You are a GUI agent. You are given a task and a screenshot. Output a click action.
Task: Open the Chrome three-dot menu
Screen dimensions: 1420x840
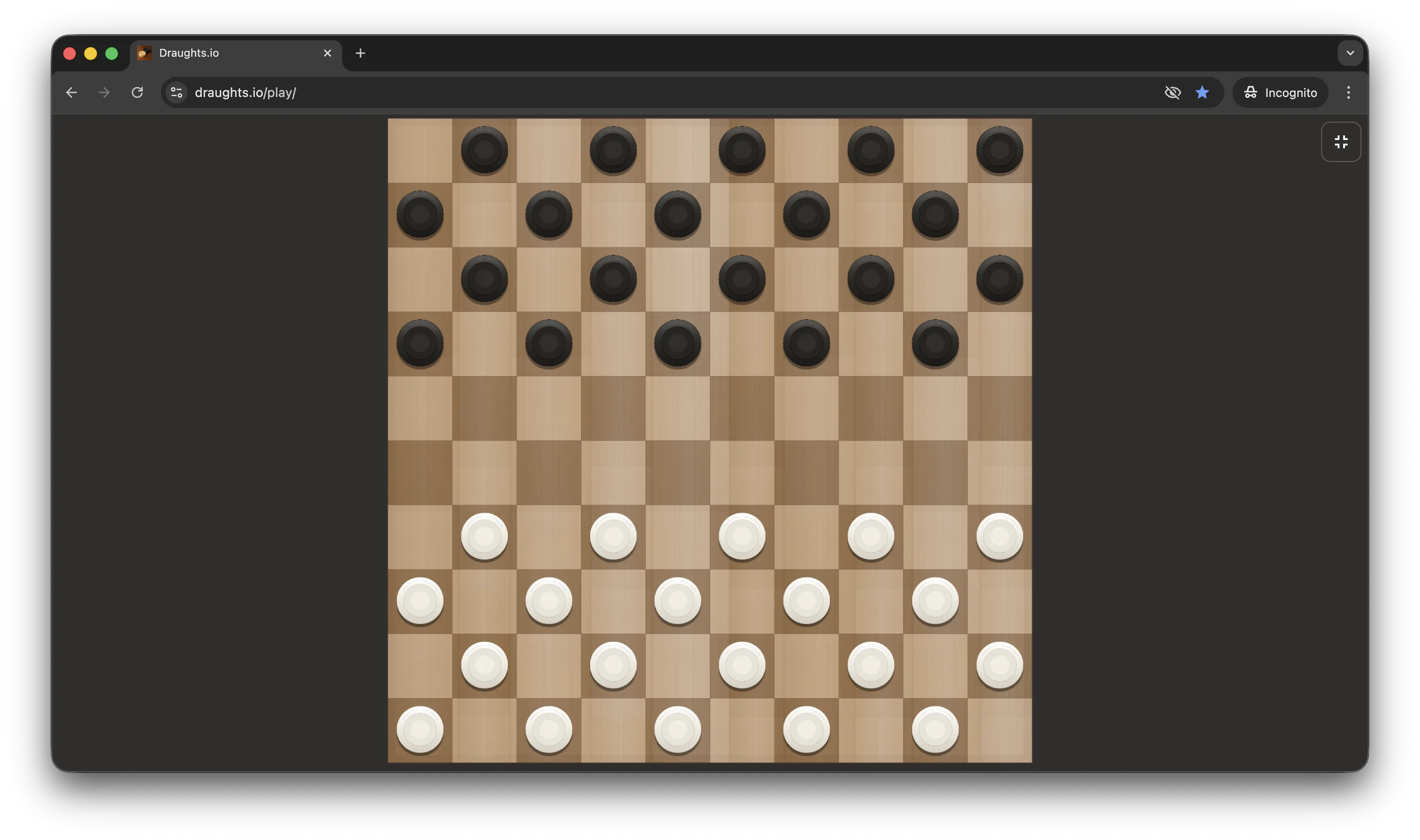coord(1349,92)
